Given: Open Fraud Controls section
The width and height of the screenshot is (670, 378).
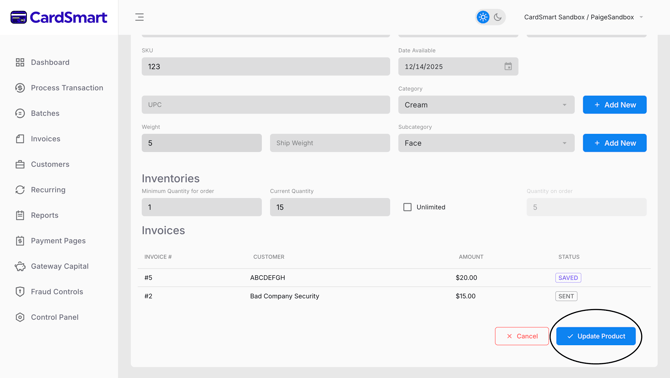Looking at the screenshot, I should (x=57, y=292).
